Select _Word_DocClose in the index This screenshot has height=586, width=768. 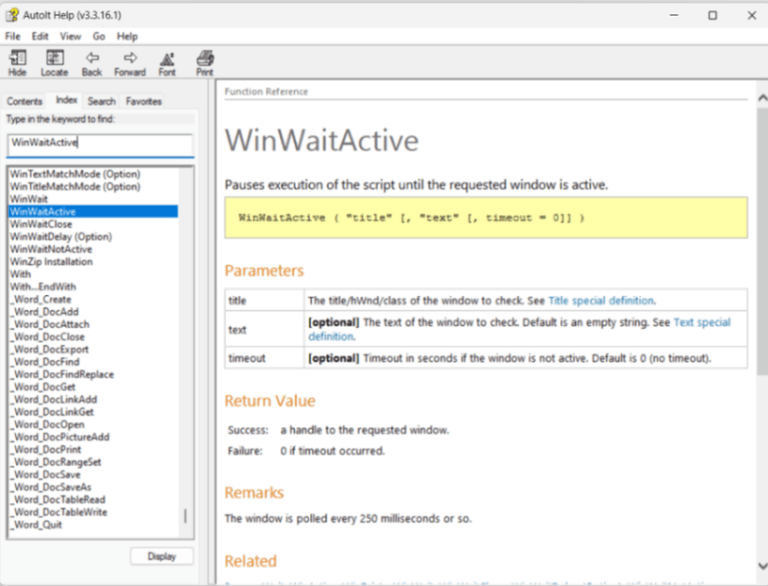(48, 337)
